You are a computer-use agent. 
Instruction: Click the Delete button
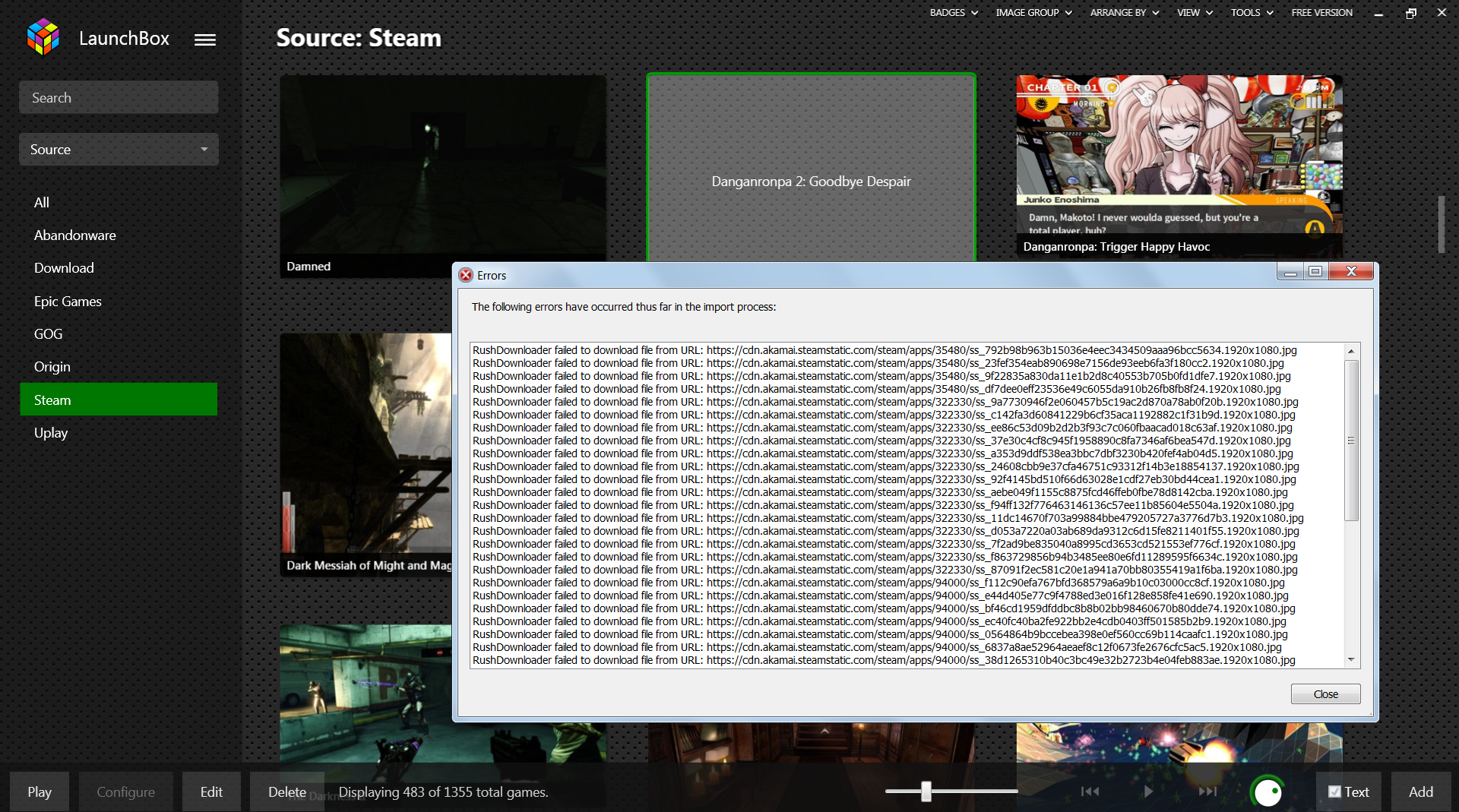point(287,792)
